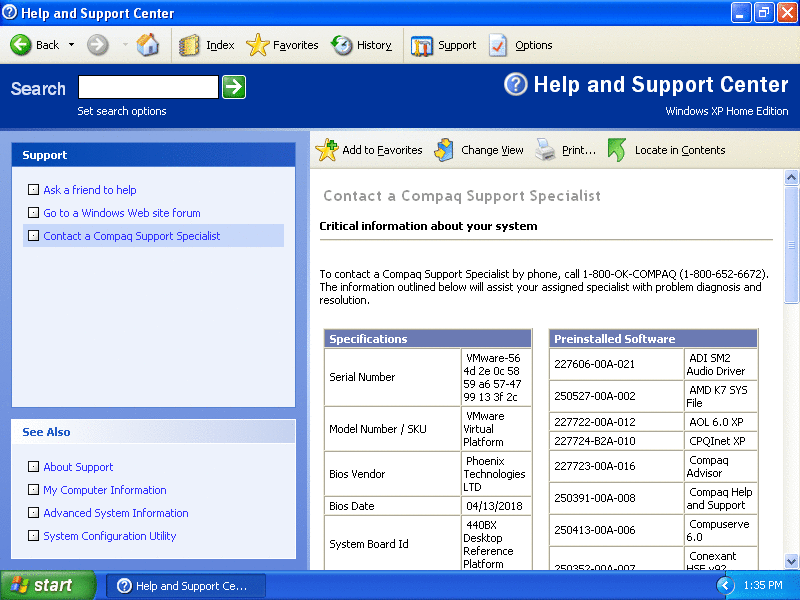Click the Support toolbar icon
The height and width of the screenshot is (600, 800).
[x=422, y=45]
